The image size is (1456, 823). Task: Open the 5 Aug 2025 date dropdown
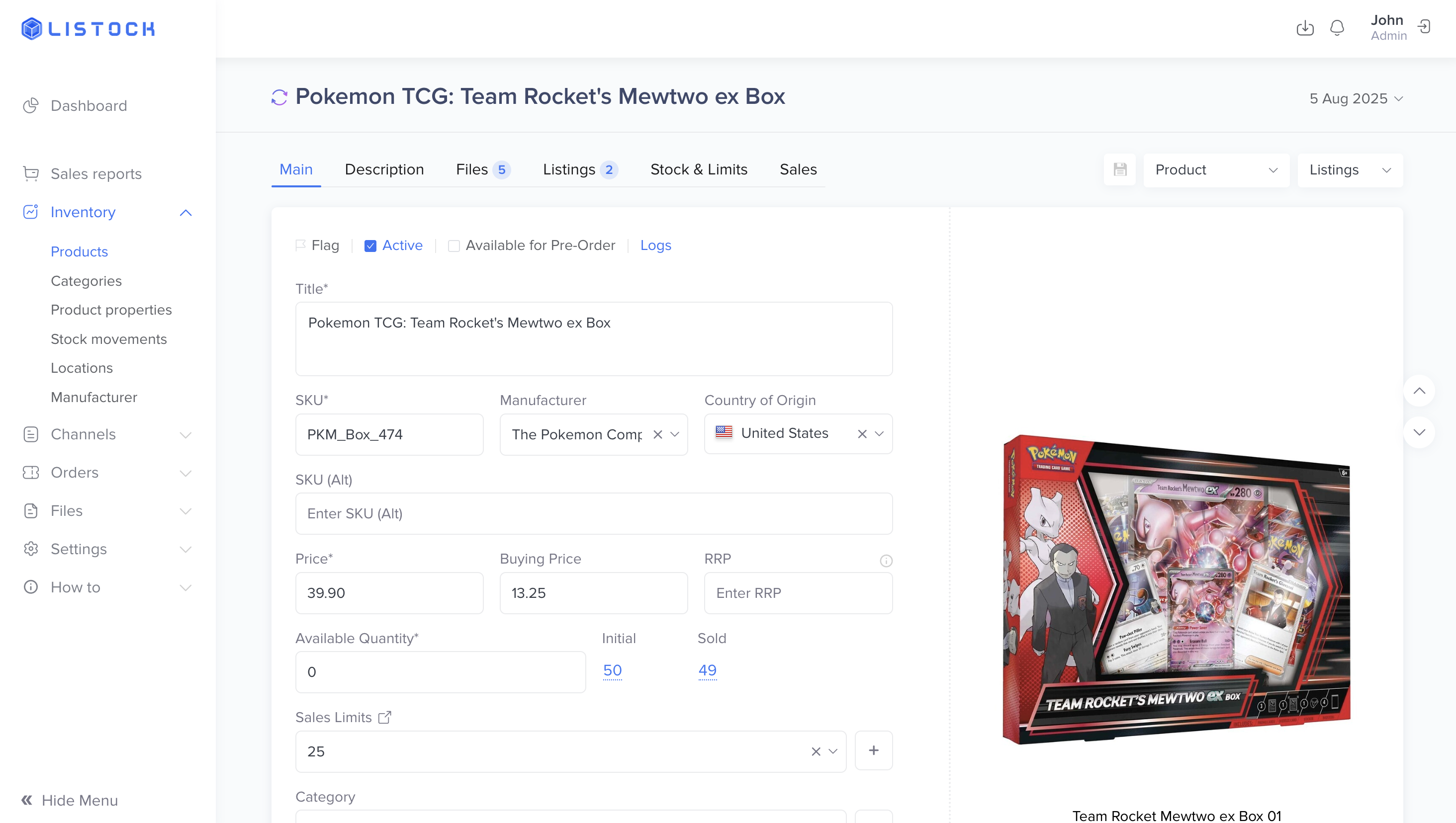[1356, 98]
